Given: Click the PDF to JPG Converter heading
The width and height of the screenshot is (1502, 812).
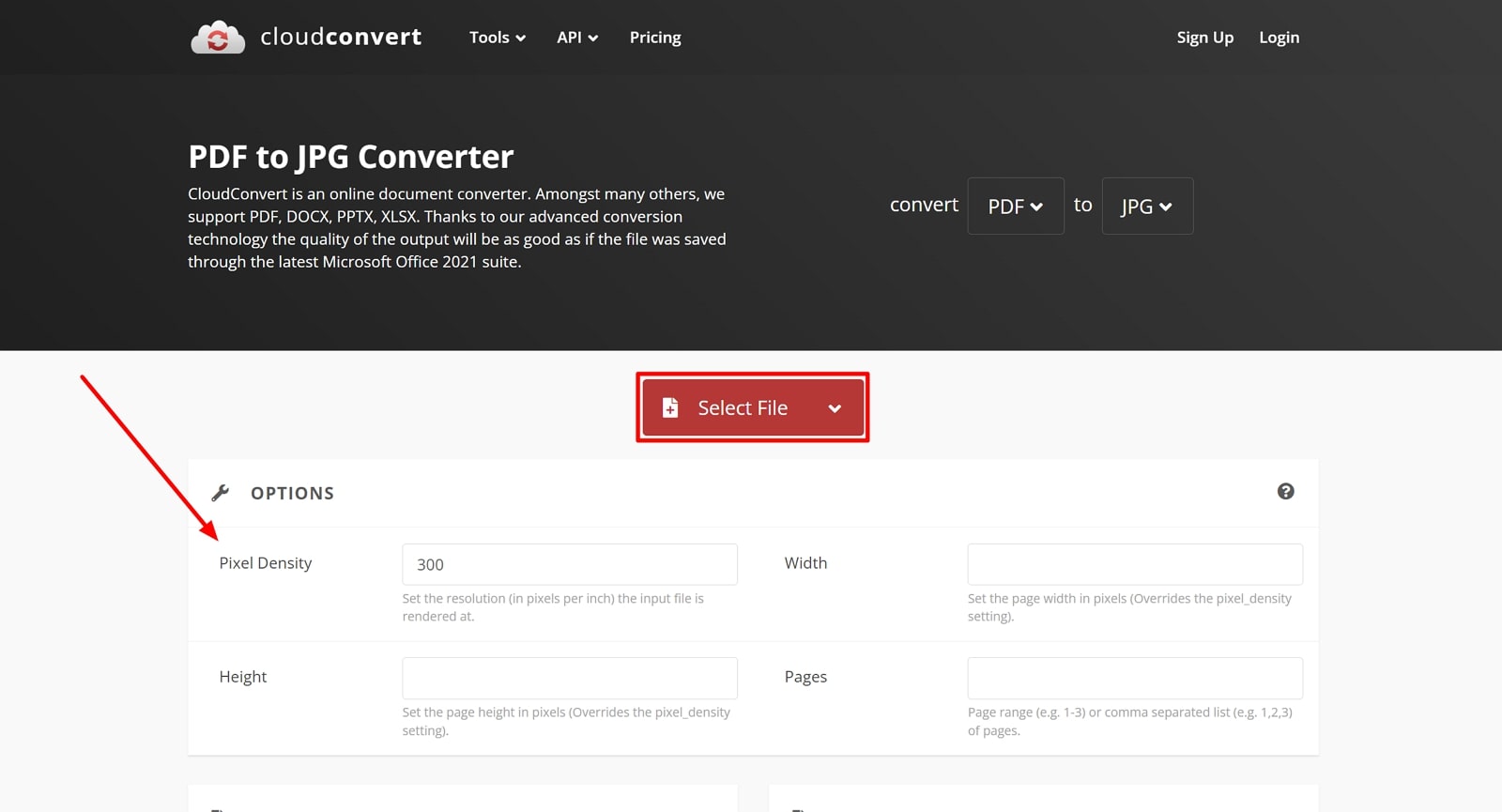Looking at the screenshot, I should [351, 157].
